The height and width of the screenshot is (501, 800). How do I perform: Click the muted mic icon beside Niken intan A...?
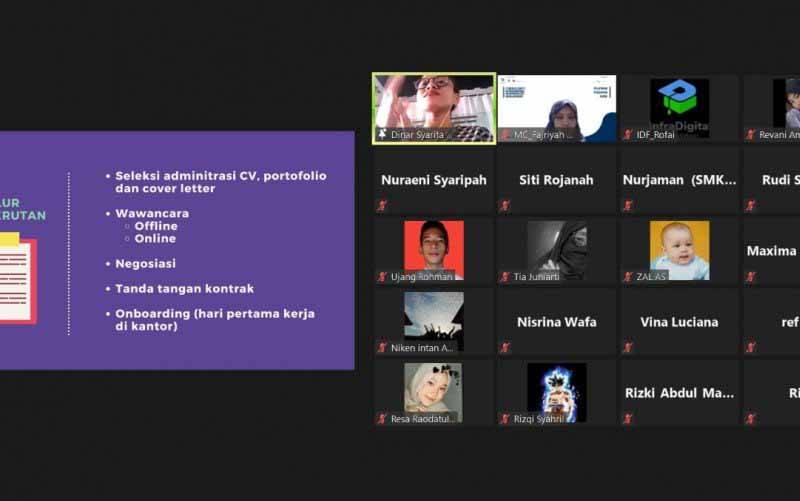(x=382, y=347)
